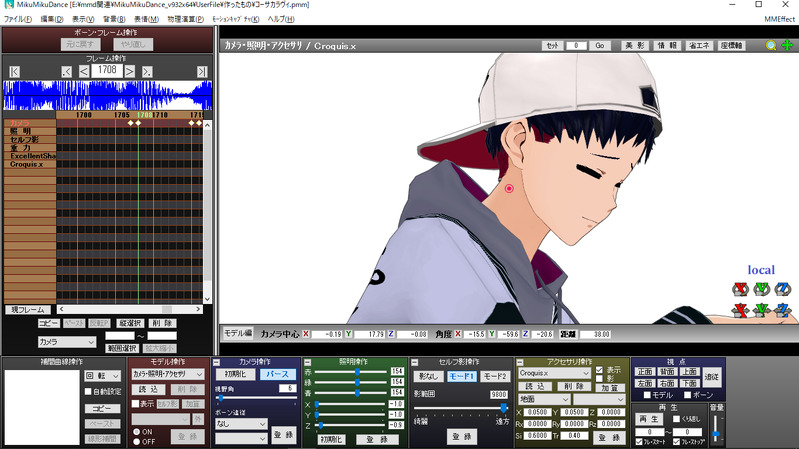Open the 地面 dropdown in accessory panel

[x=543, y=399]
